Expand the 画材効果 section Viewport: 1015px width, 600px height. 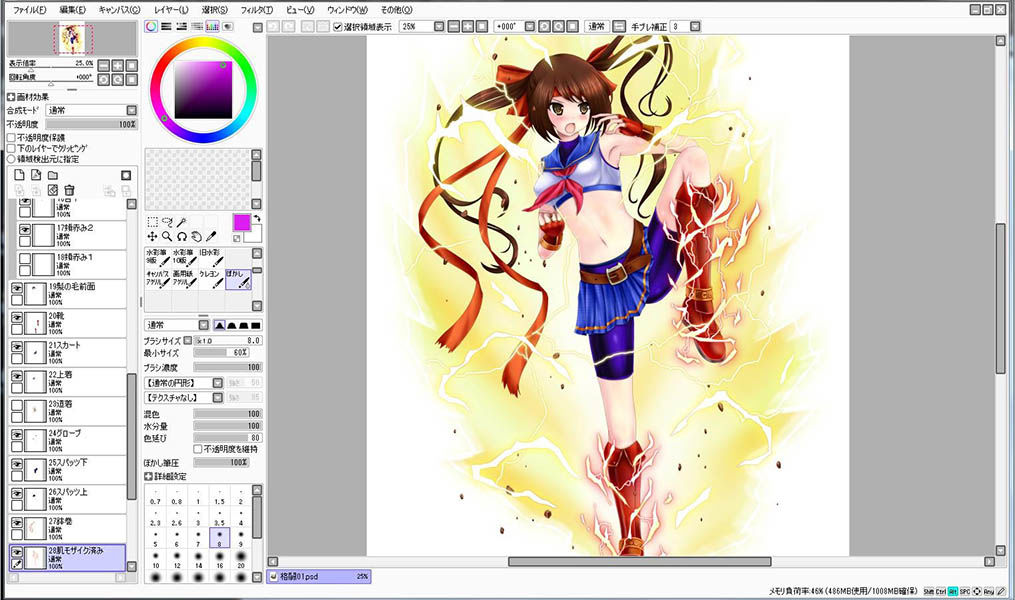tap(11, 97)
